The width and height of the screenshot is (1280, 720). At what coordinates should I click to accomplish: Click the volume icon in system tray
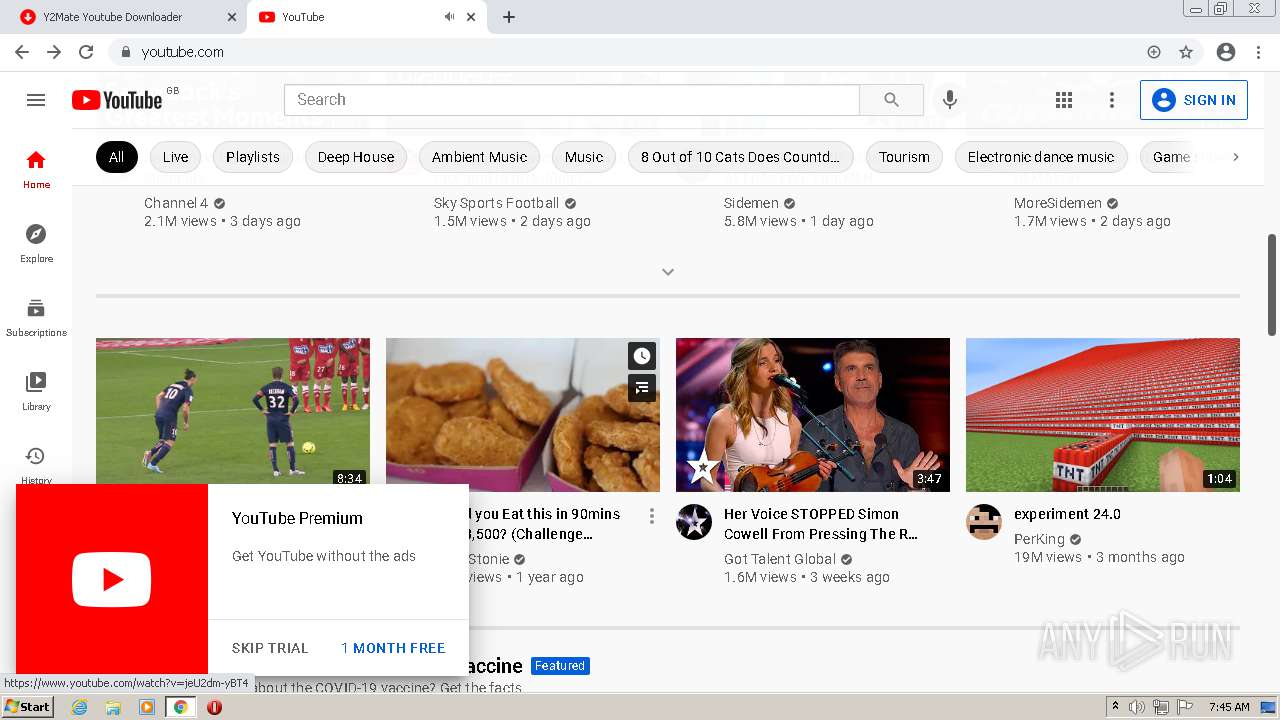coord(1137,707)
